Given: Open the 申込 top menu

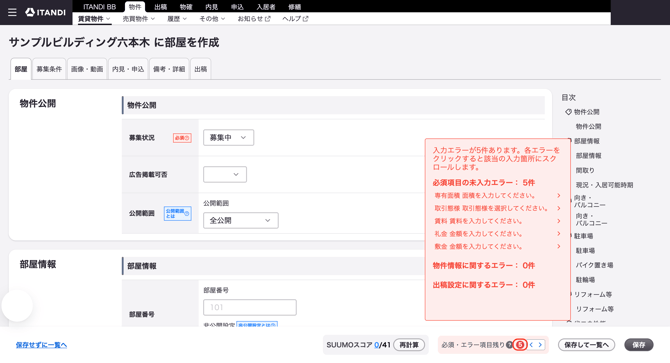Looking at the screenshot, I should (x=237, y=7).
